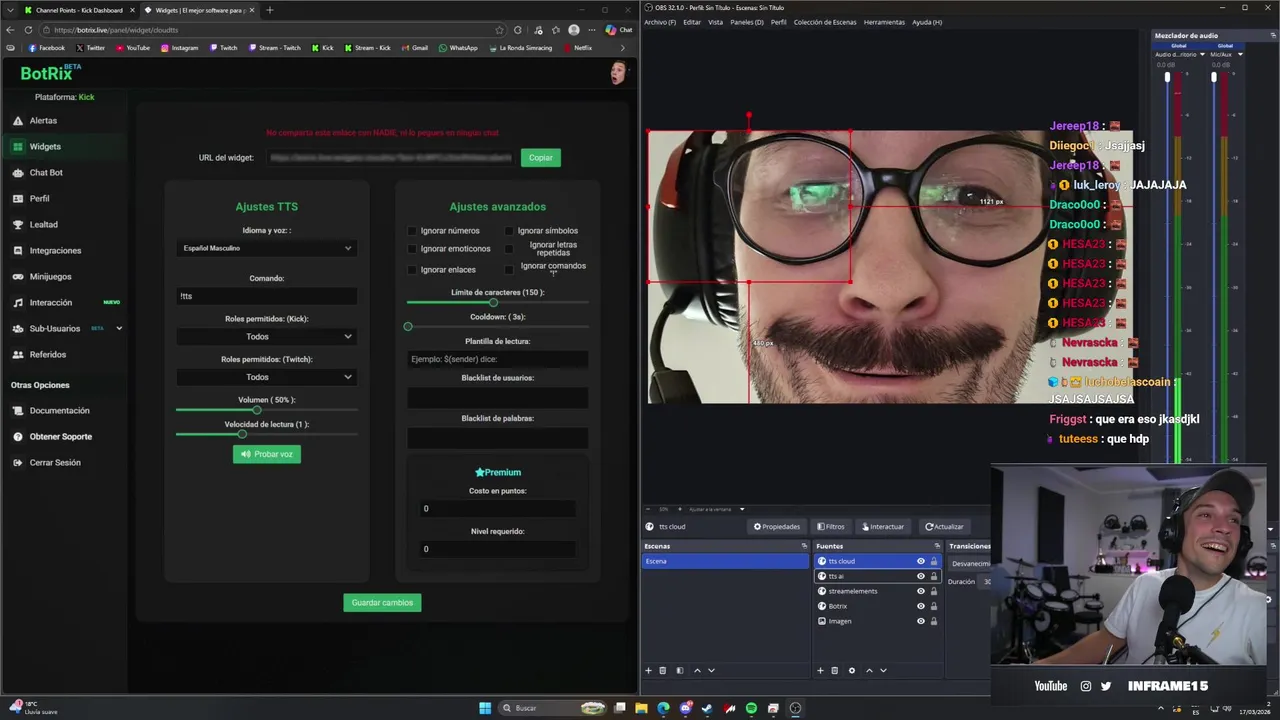Click Actualizar in the OBS source toolbar
Screen dimensions: 1280x720
click(x=944, y=526)
